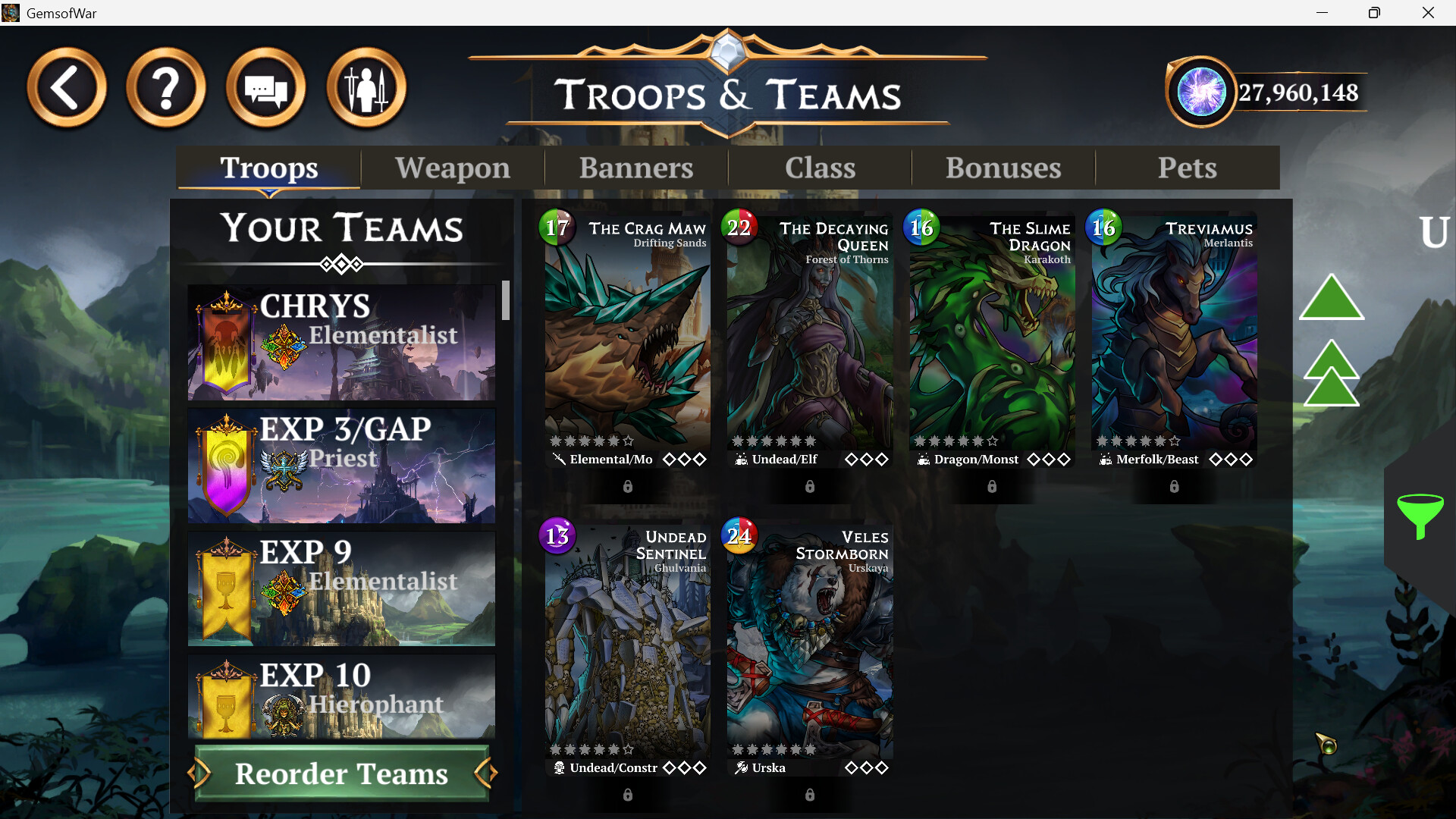Select the CHRYS Elementalist team

click(x=341, y=343)
